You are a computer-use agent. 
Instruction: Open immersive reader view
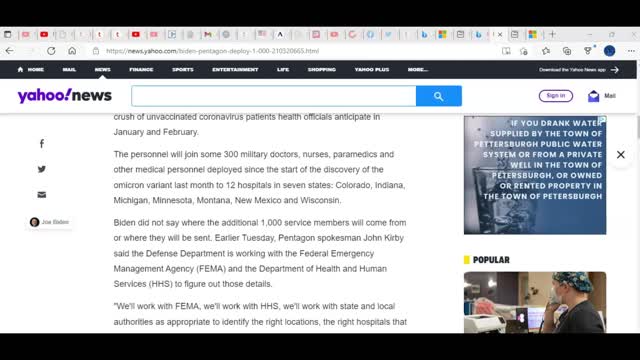506,51
